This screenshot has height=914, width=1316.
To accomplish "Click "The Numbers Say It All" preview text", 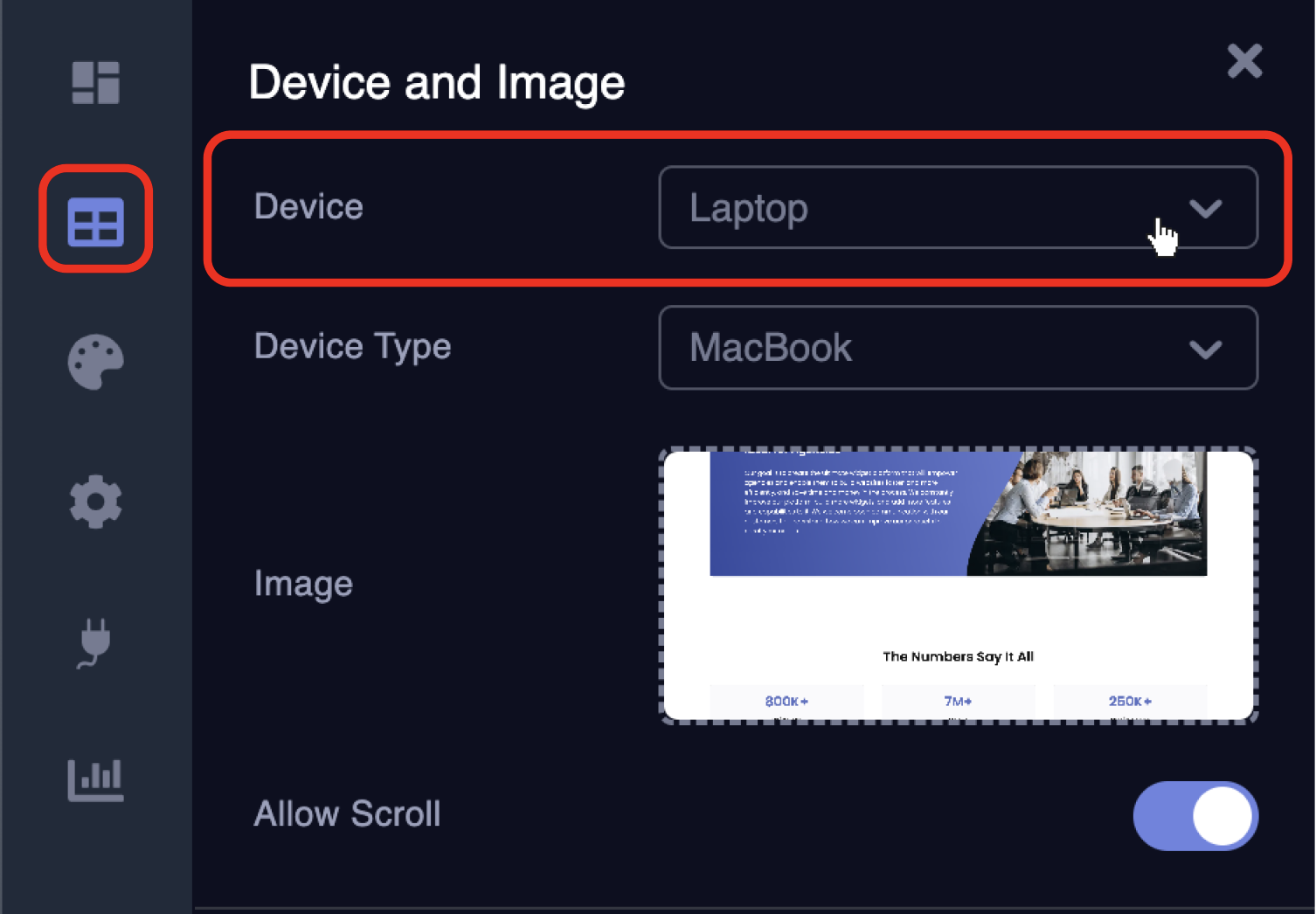I will pyautogui.click(x=958, y=656).
